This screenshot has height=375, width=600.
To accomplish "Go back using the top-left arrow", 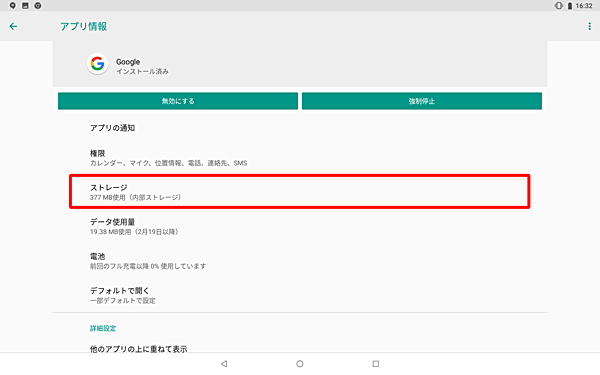I will (x=13, y=26).
